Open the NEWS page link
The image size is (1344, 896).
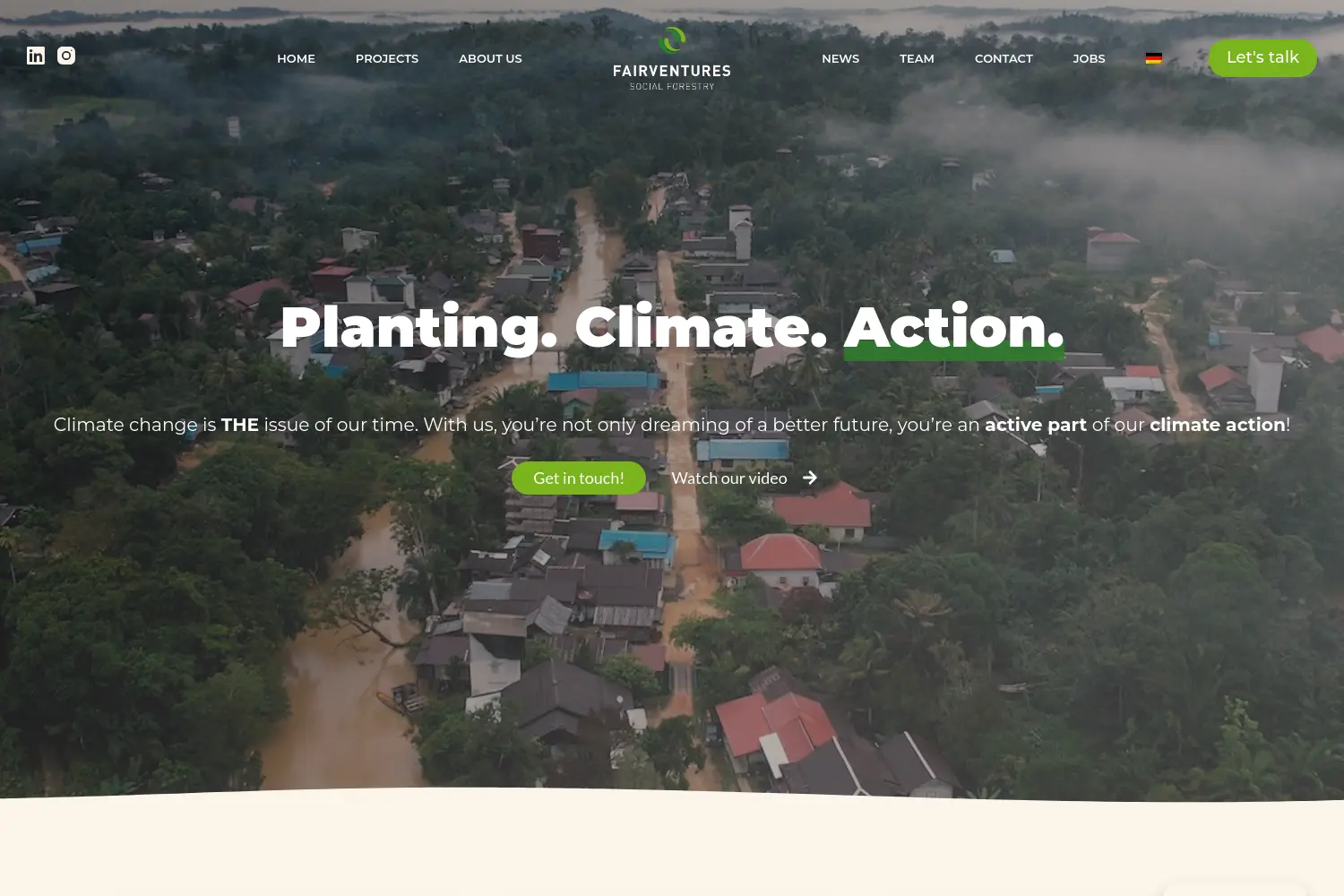(840, 58)
